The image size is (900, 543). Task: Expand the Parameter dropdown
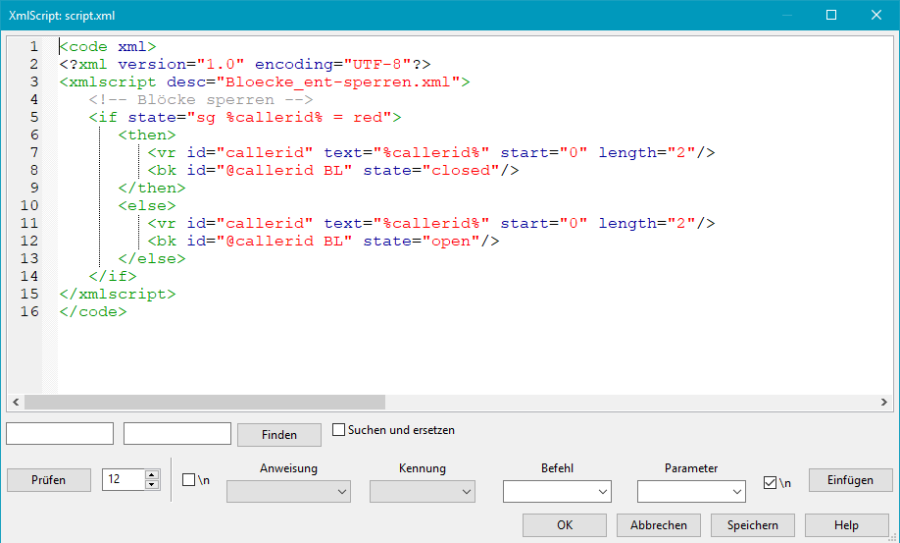[691, 491]
